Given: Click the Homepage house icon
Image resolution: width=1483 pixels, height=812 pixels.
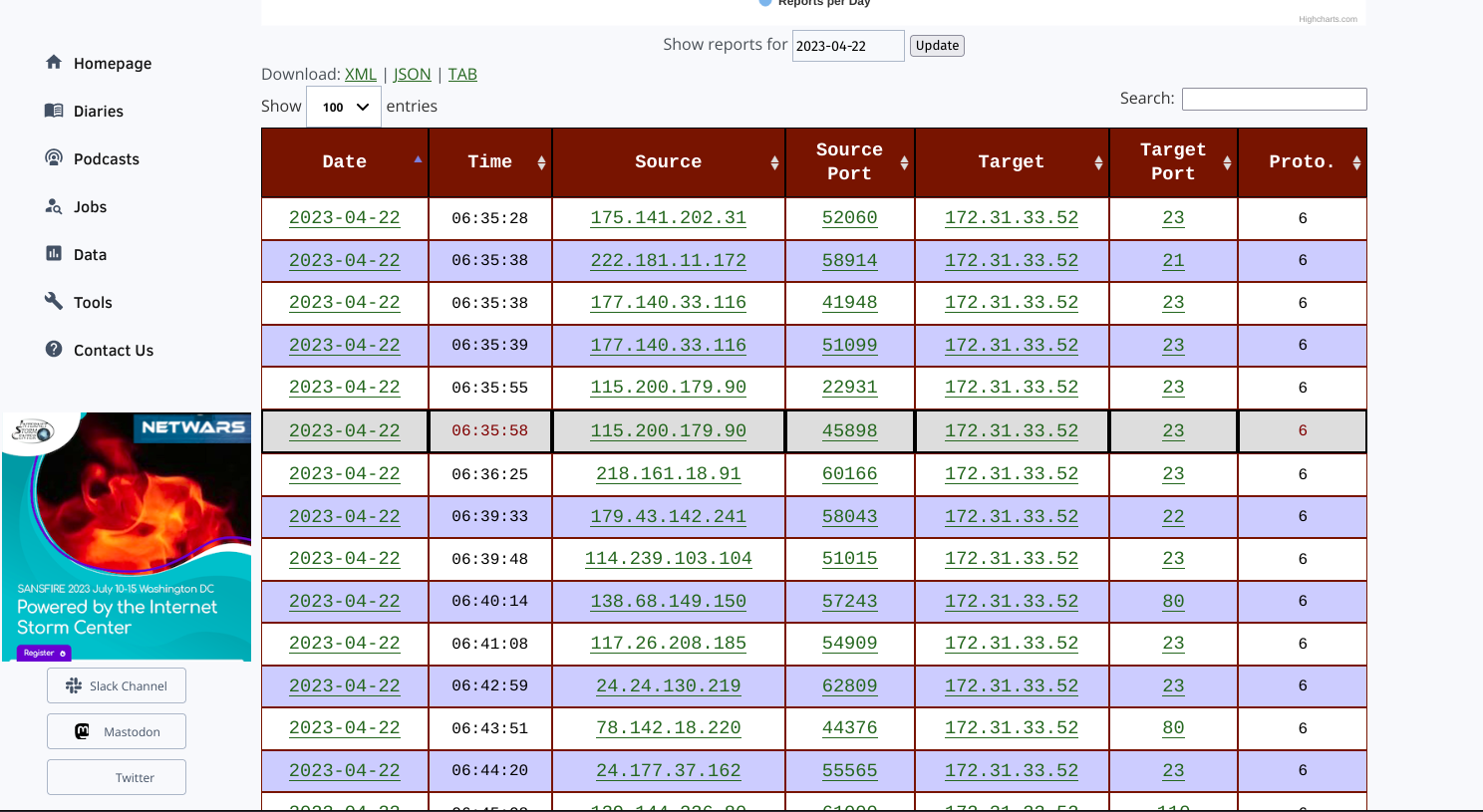Looking at the screenshot, I should coord(54,62).
